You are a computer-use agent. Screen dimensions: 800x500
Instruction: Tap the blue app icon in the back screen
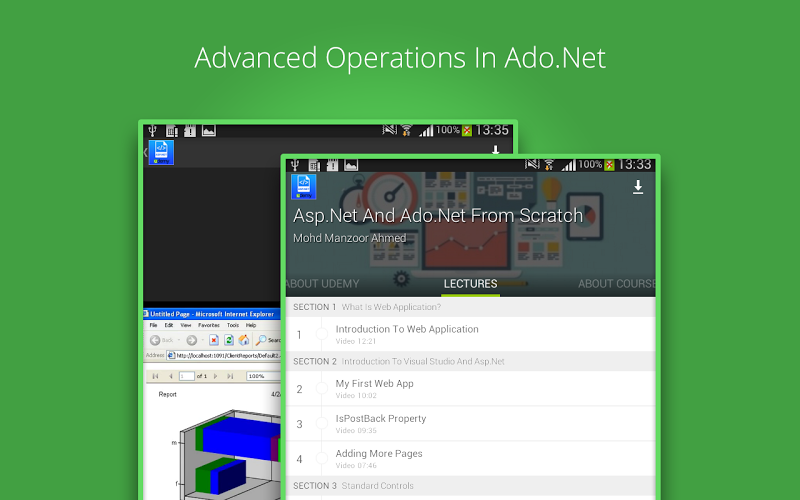click(161, 153)
